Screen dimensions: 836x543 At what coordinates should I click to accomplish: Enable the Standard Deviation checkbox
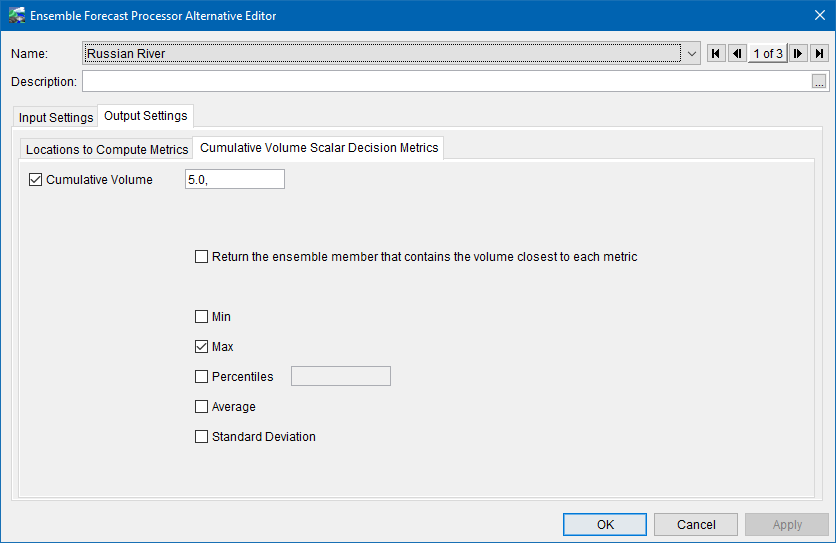click(202, 436)
